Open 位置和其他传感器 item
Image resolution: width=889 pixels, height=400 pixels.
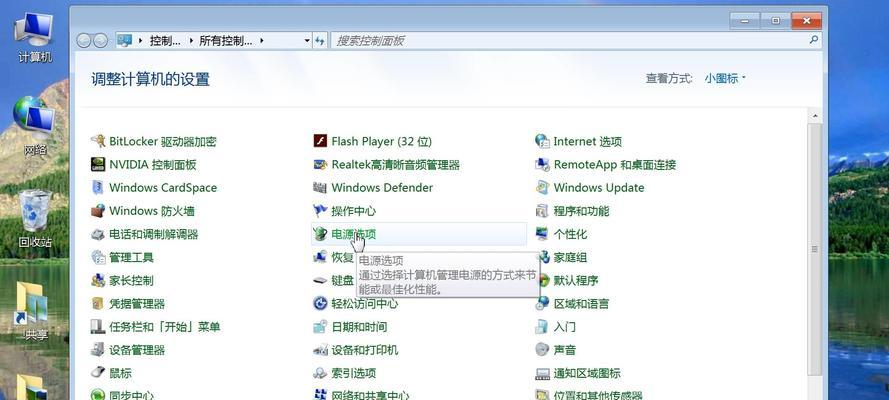tap(598, 395)
